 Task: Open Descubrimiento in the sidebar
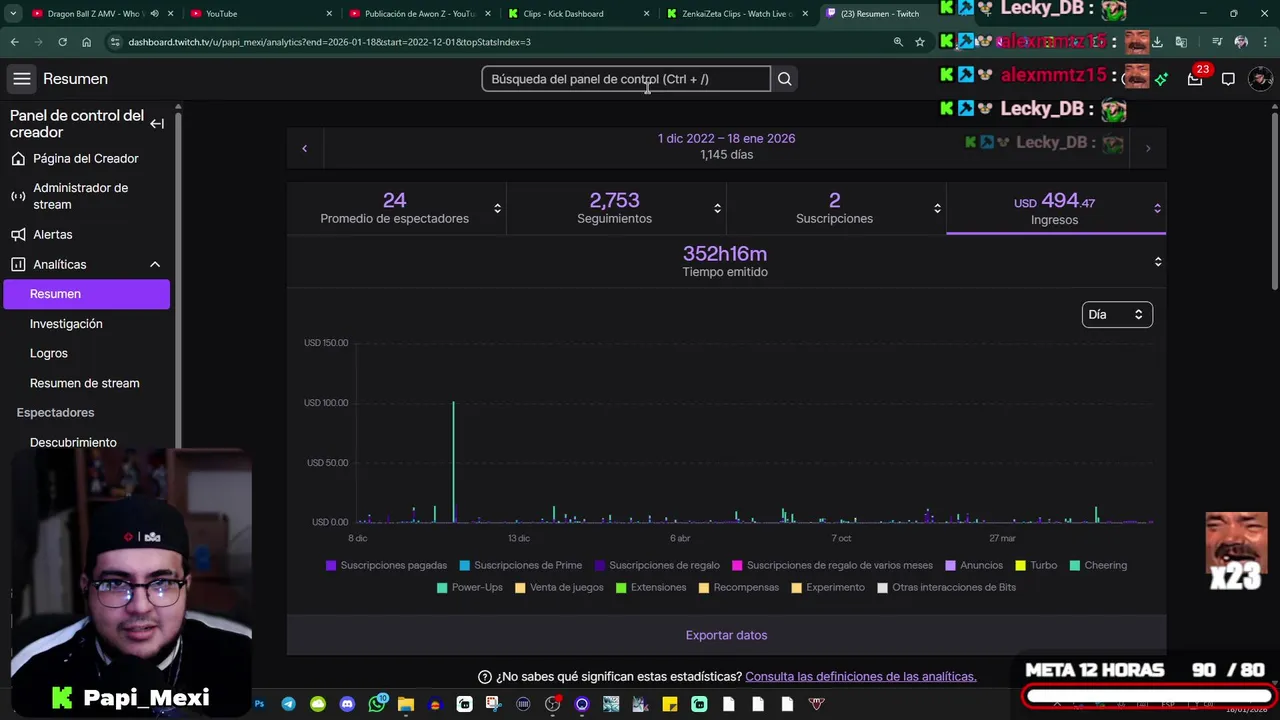[73, 442]
